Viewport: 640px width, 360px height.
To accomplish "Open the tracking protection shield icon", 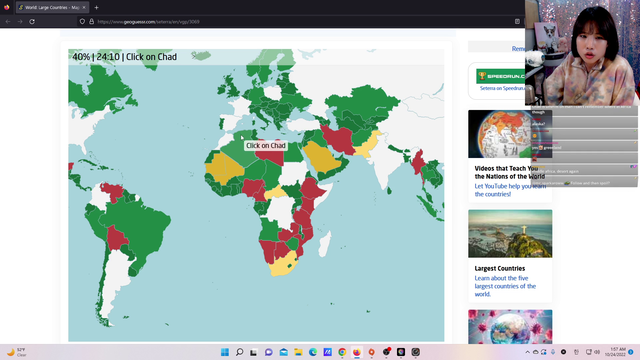I will [x=82, y=22].
